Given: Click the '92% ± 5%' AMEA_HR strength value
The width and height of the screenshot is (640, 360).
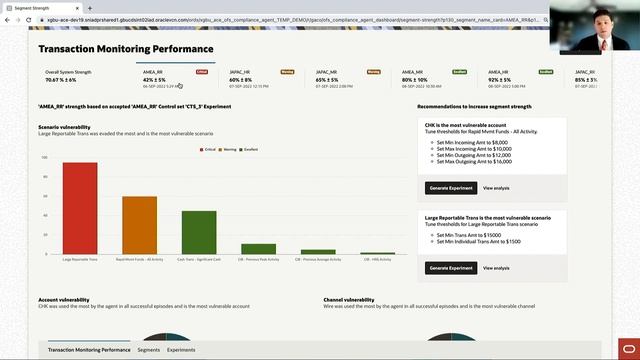Looking at the screenshot, I should point(499,80).
